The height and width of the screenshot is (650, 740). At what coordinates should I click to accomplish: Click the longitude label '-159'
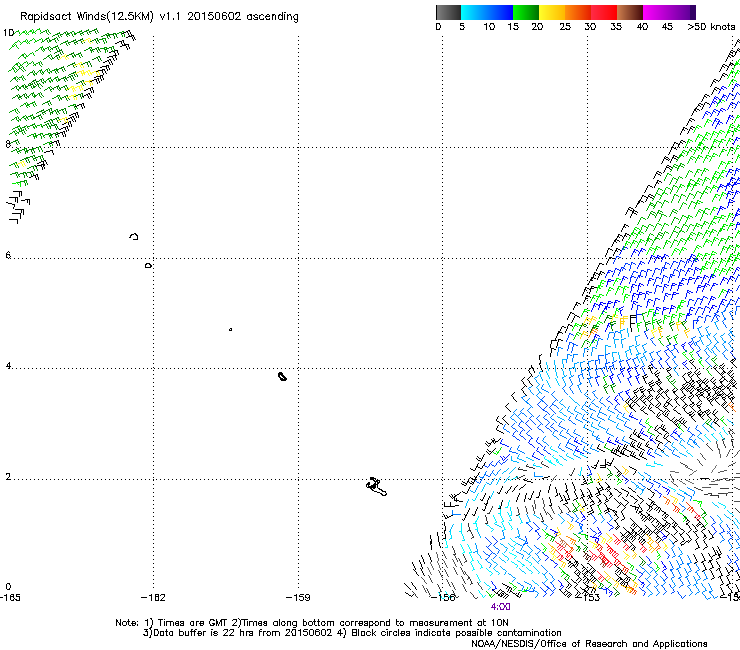[298, 598]
